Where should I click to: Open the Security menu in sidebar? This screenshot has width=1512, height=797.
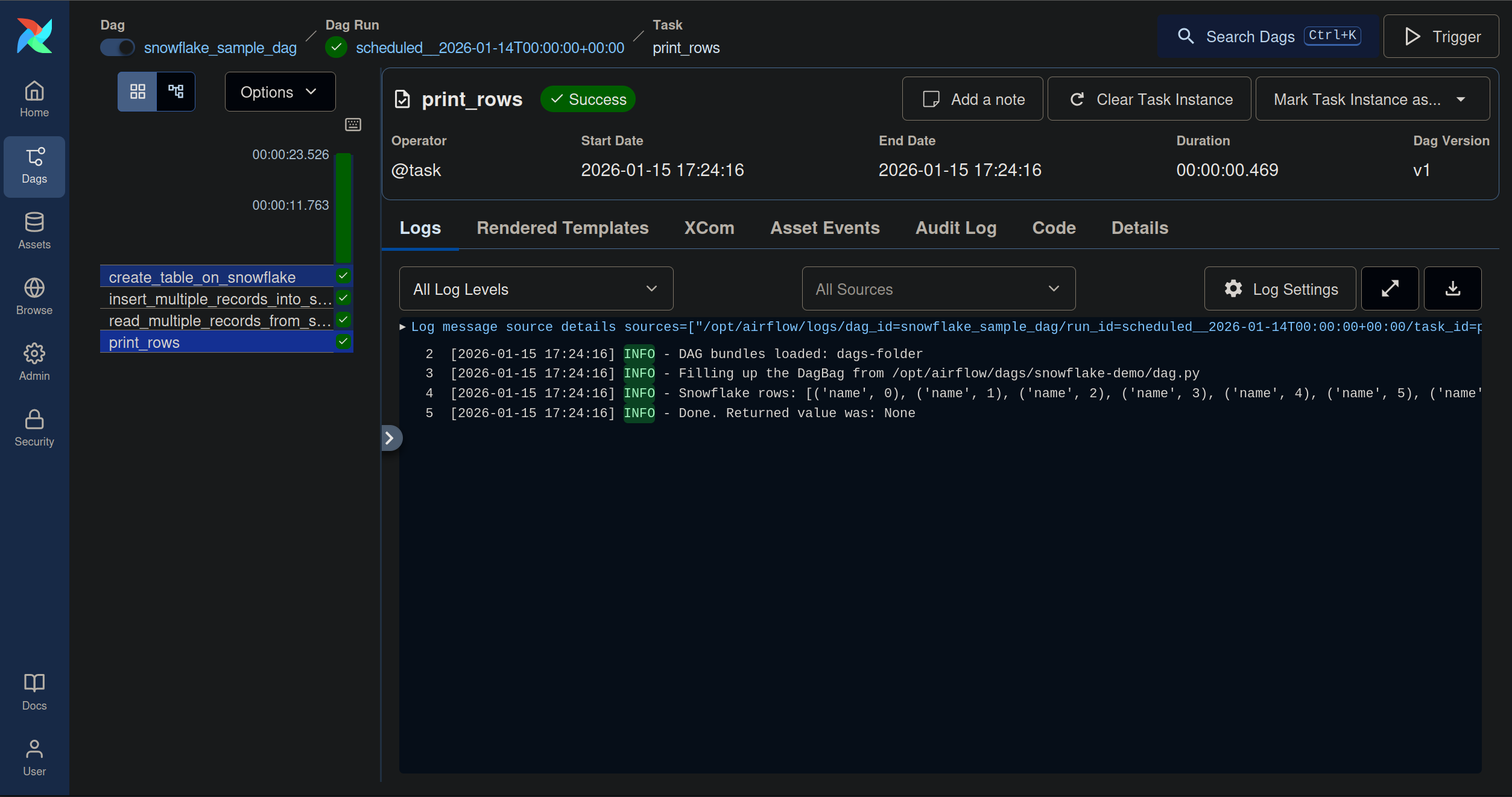point(34,429)
